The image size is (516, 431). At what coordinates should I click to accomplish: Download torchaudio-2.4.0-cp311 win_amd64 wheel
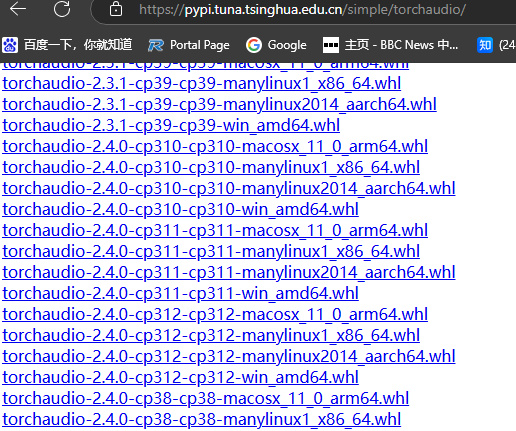[180, 293]
